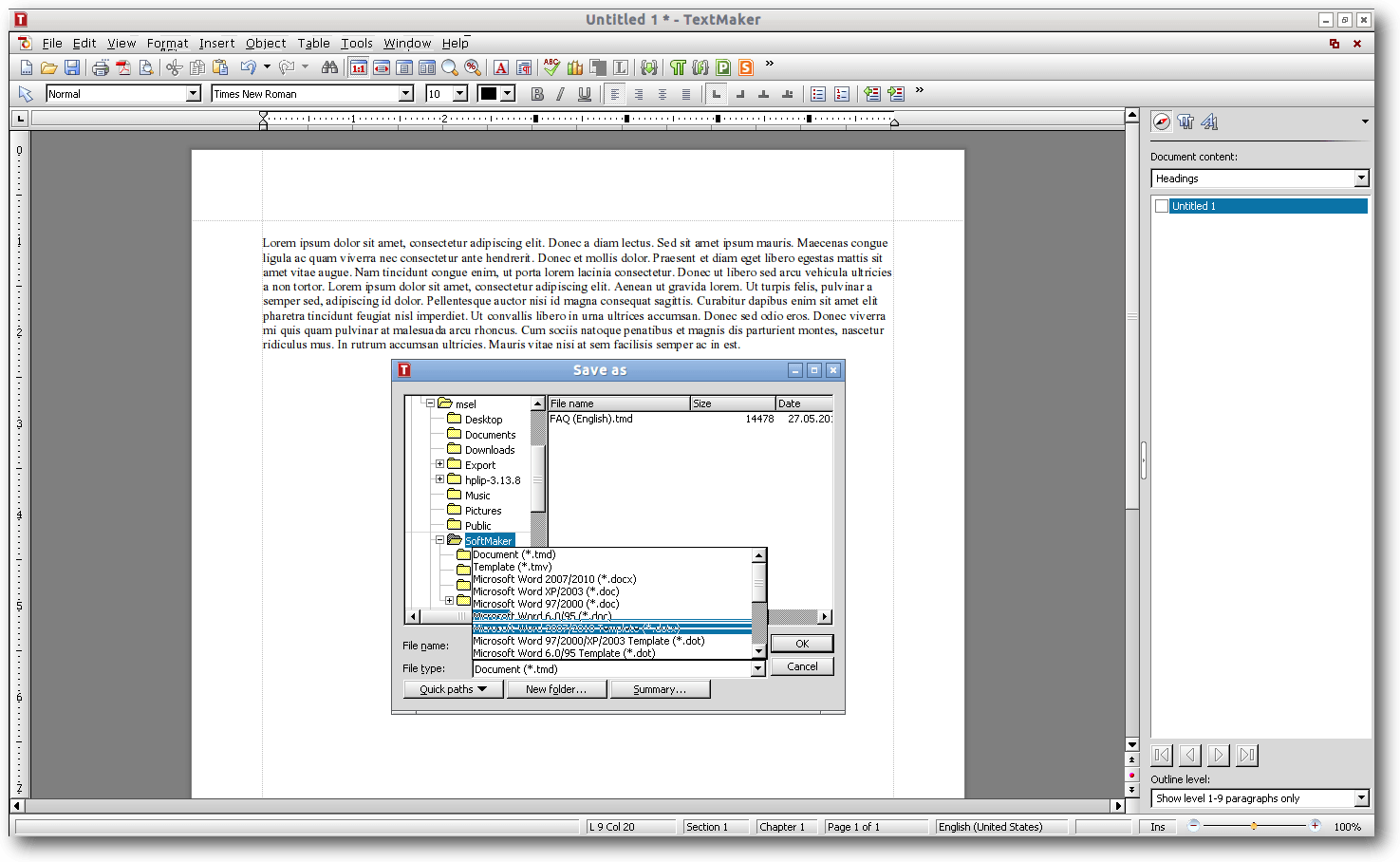Click the orange Presentations S icon
The width and height of the screenshot is (1400, 862).
[x=746, y=67]
